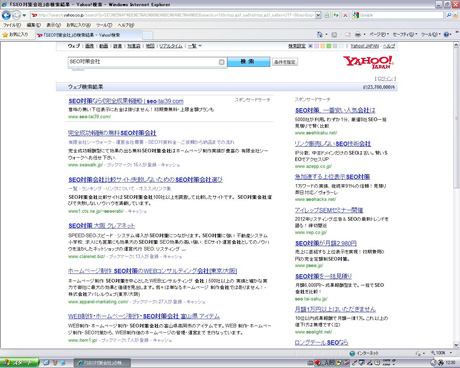Click the browser Forward arrow button

pyautogui.click(x=16, y=15)
